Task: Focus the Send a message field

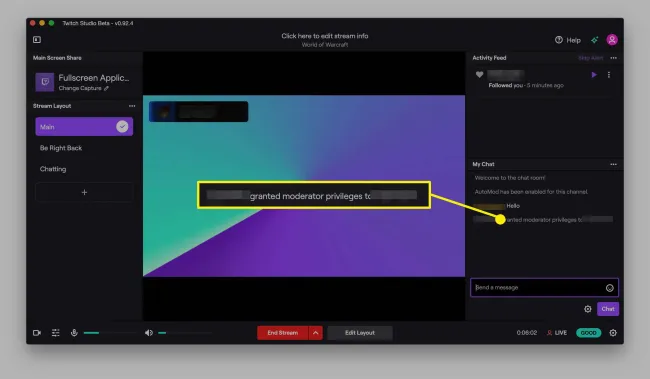Action: click(x=544, y=287)
